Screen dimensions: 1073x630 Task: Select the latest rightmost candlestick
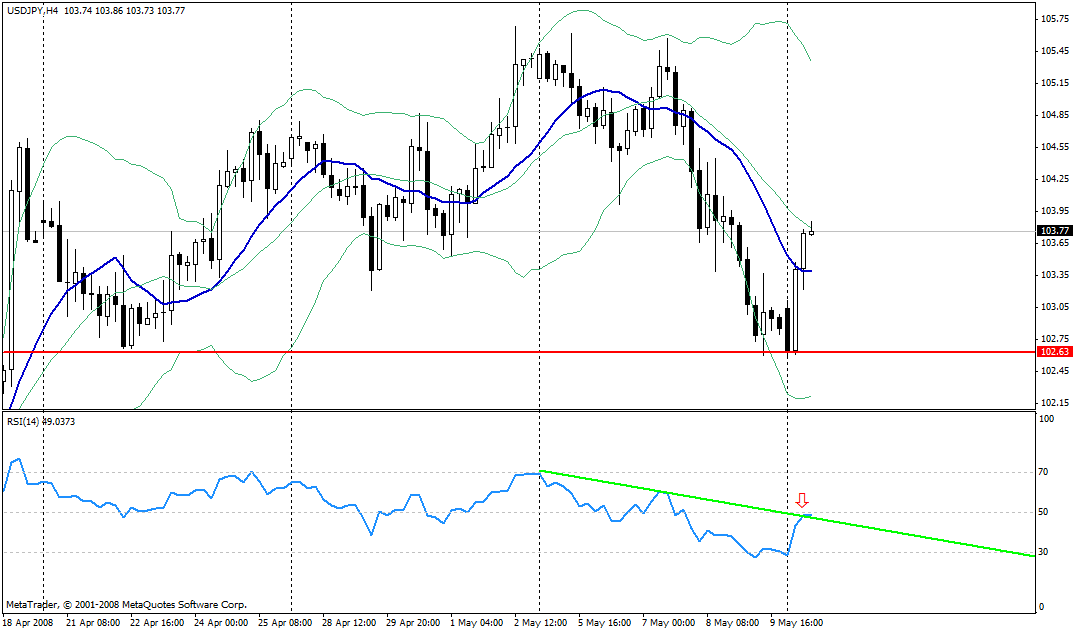click(x=812, y=231)
